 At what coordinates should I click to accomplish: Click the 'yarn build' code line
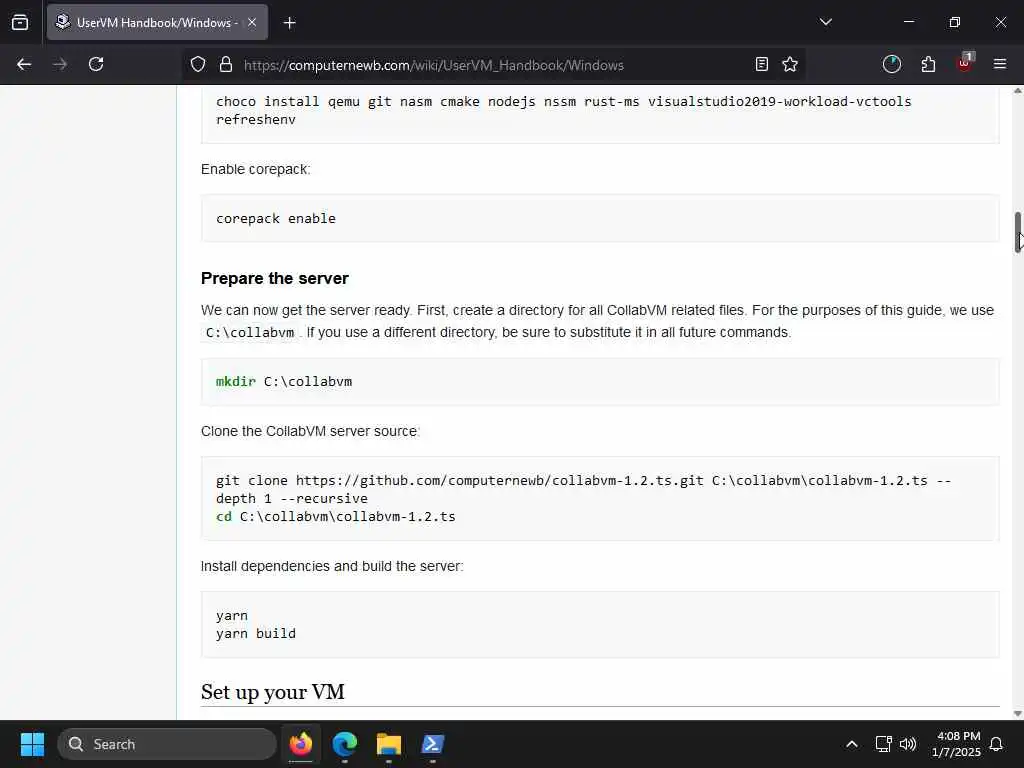point(256,633)
